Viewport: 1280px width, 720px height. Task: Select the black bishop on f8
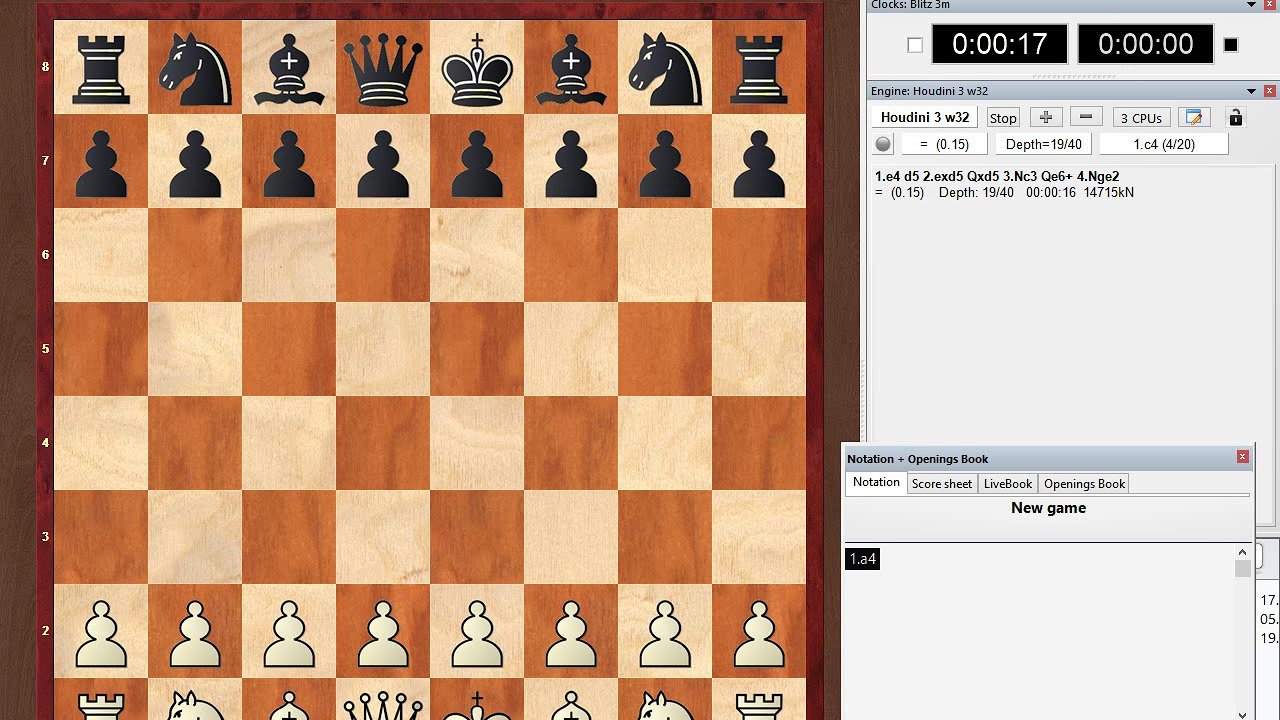pyautogui.click(x=571, y=68)
